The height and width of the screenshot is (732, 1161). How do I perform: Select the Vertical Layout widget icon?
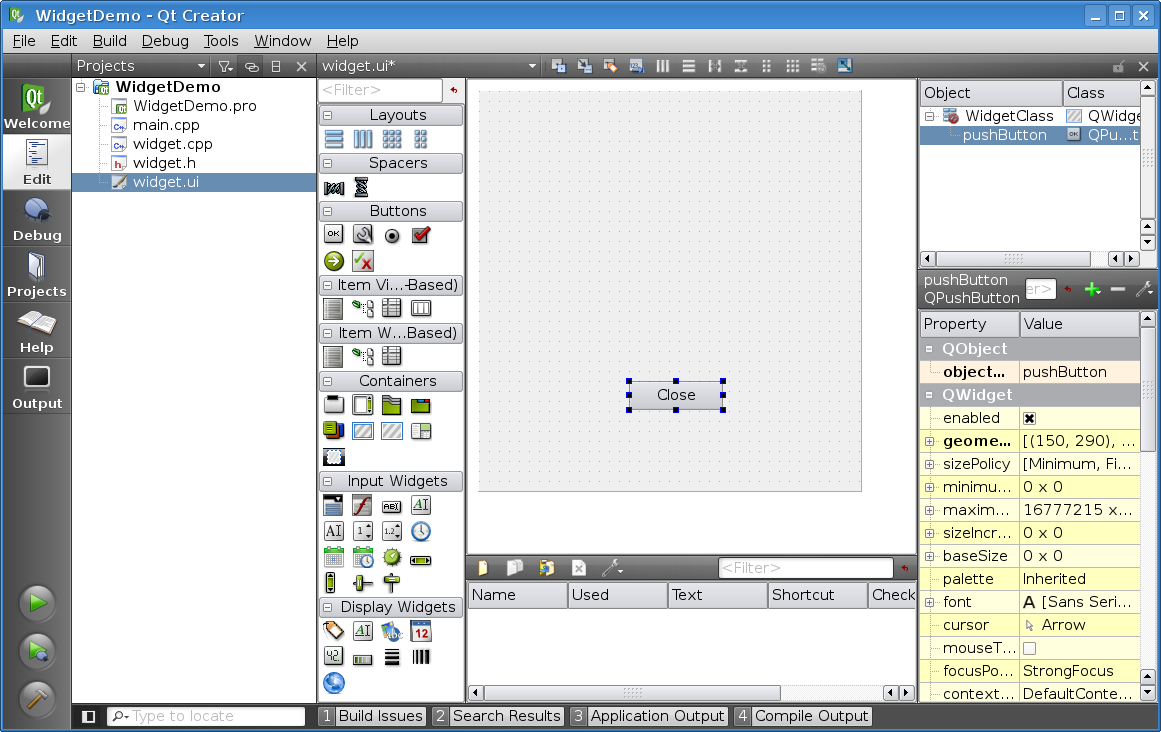tap(334, 139)
